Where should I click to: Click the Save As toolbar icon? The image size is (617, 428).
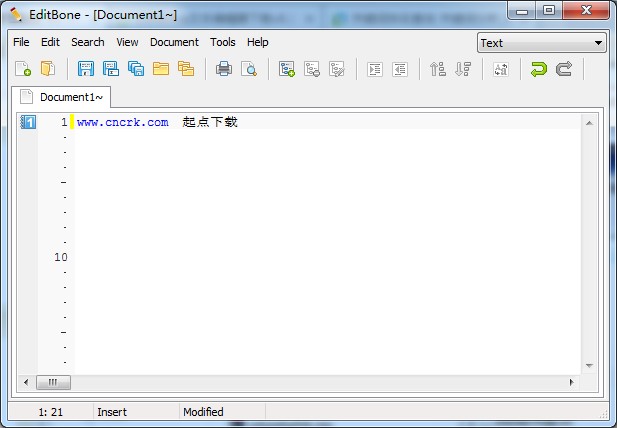point(111,69)
